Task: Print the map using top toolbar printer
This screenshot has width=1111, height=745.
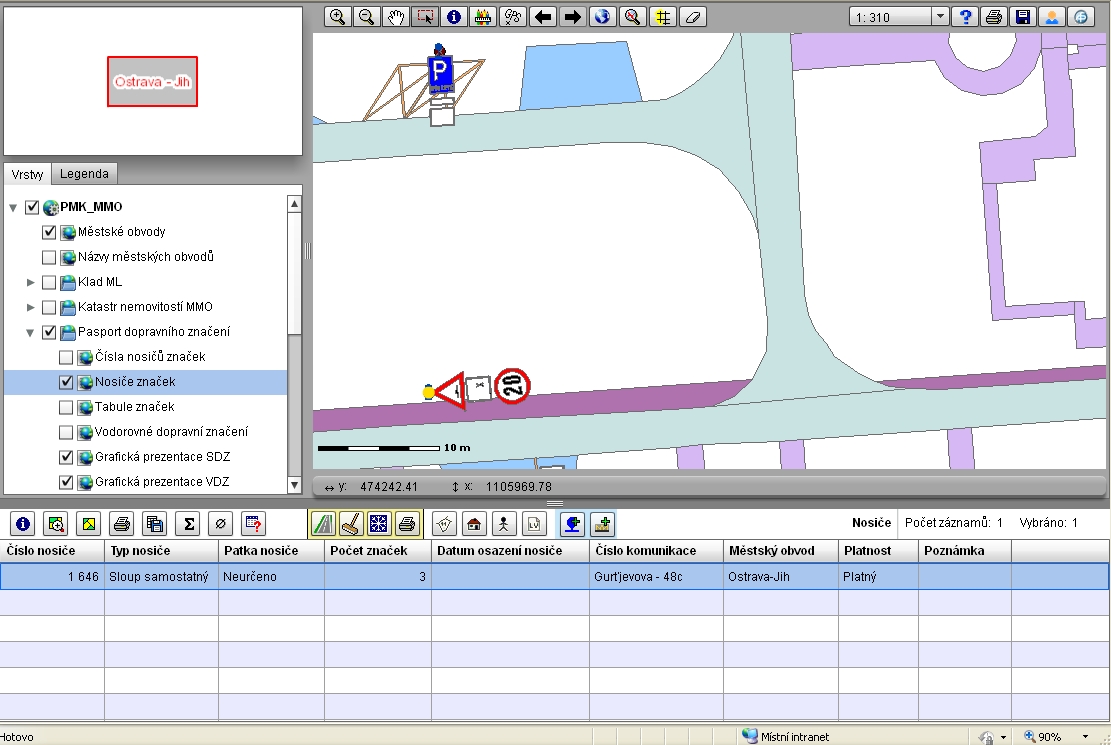Action: tap(993, 17)
